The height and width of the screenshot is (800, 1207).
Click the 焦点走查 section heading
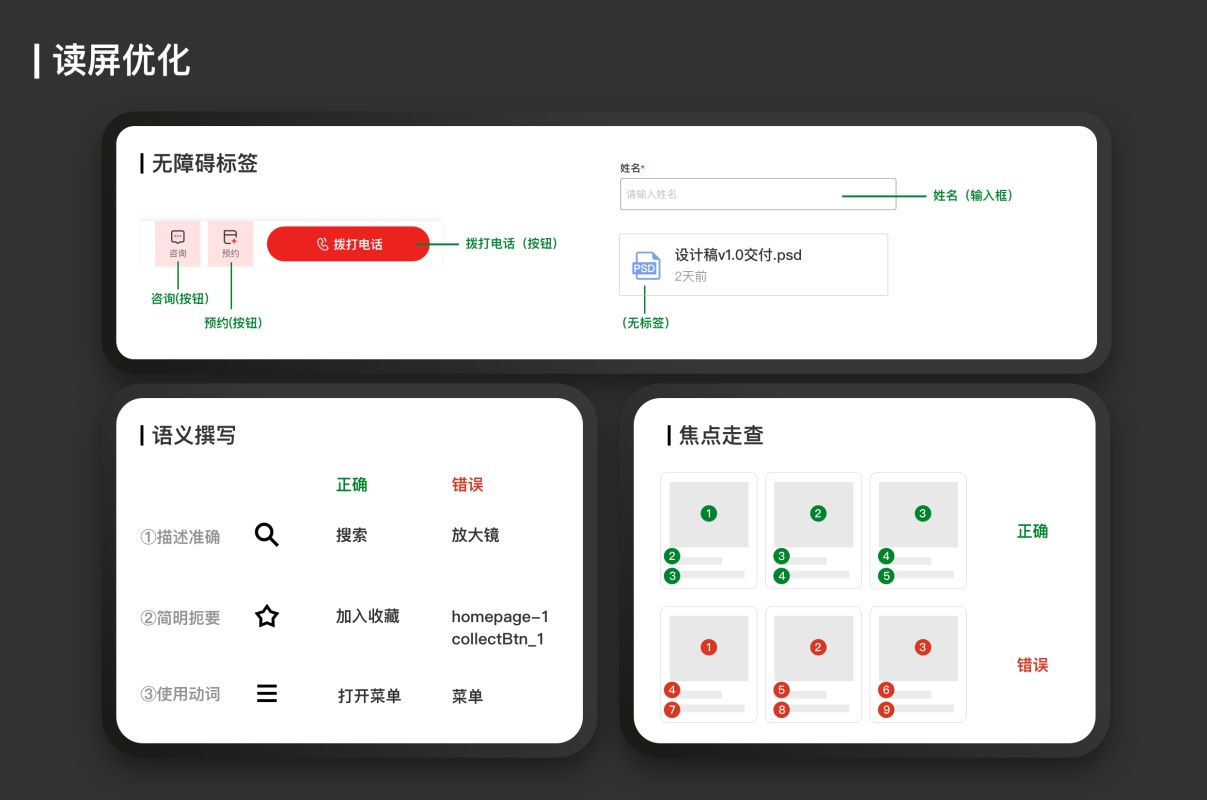pyautogui.click(x=721, y=435)
